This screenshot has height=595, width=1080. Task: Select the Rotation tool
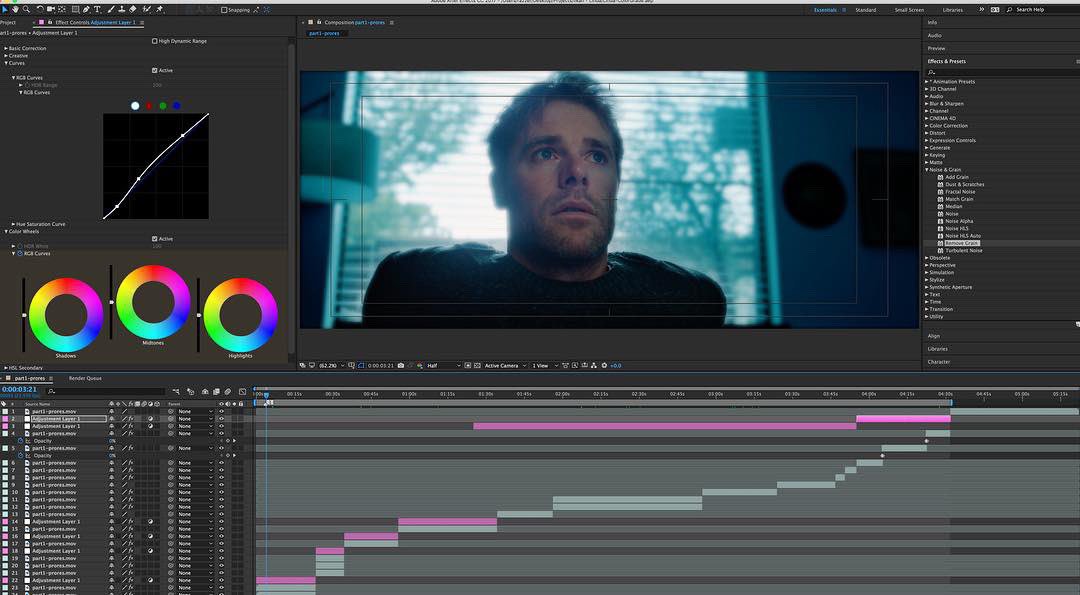[40, 9]
